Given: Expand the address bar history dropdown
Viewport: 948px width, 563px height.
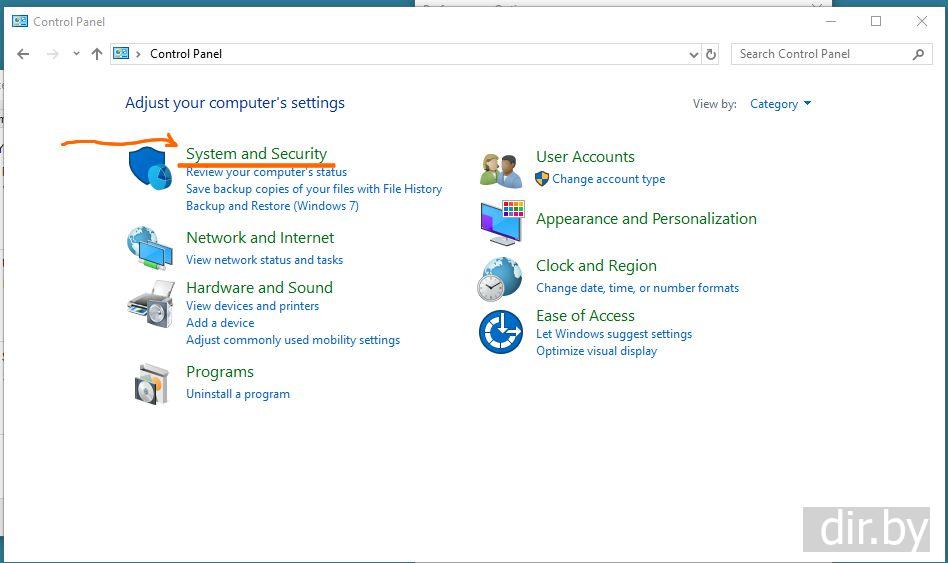Looking at the screenshot, I should [694, 54].
